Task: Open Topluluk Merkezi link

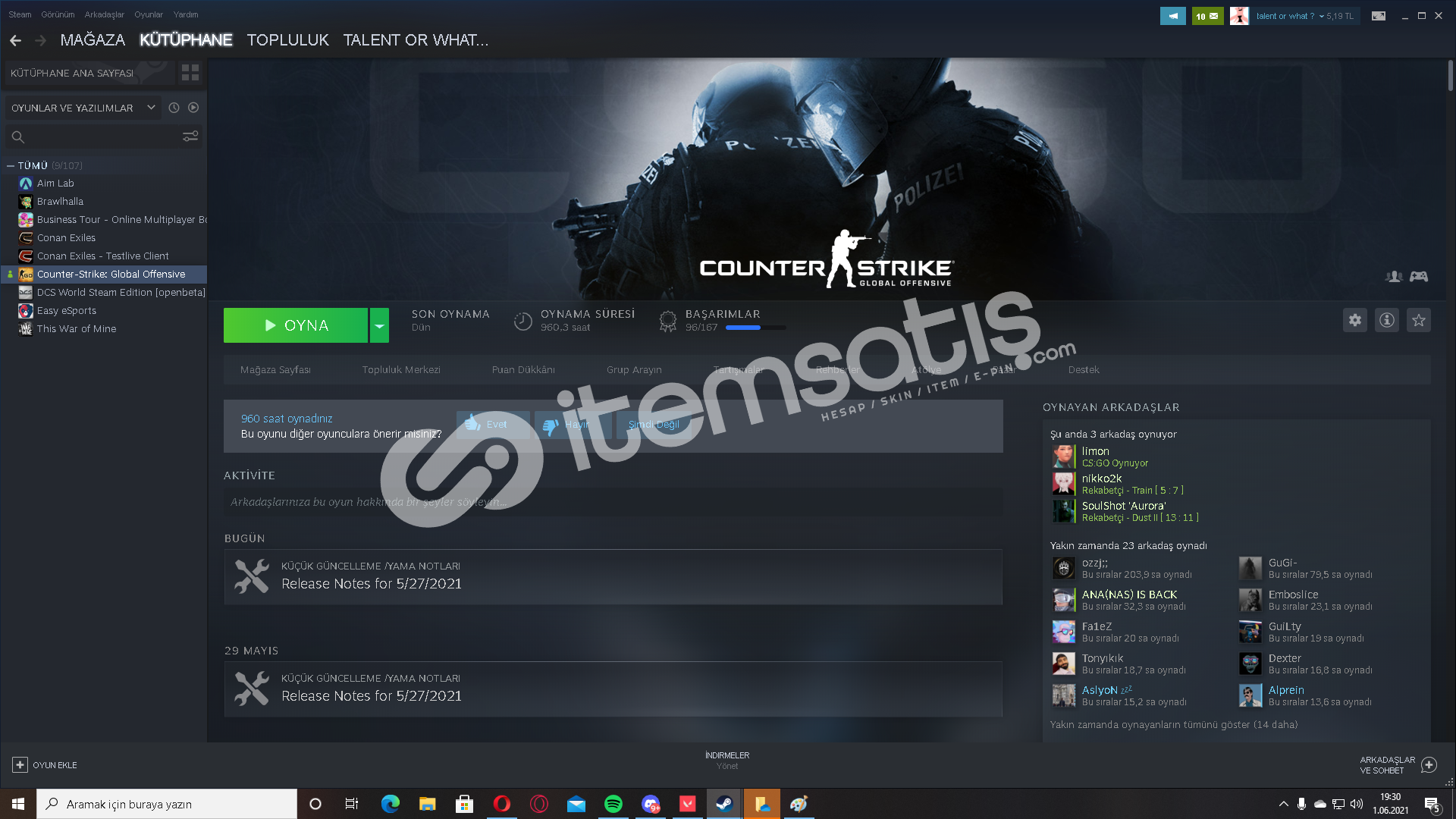Action: click(401, 370)
